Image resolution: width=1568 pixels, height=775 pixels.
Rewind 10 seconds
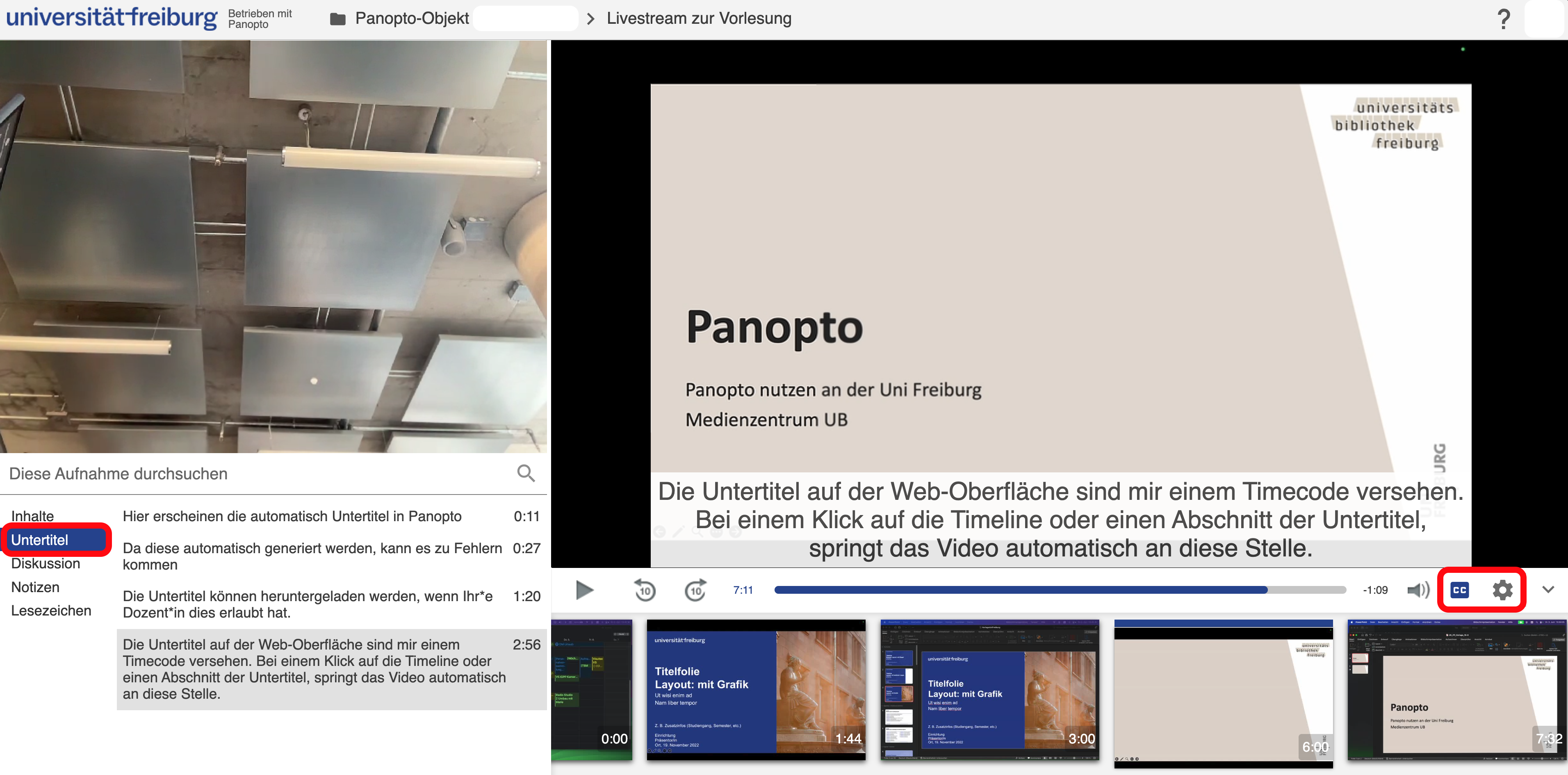[645, 589]
